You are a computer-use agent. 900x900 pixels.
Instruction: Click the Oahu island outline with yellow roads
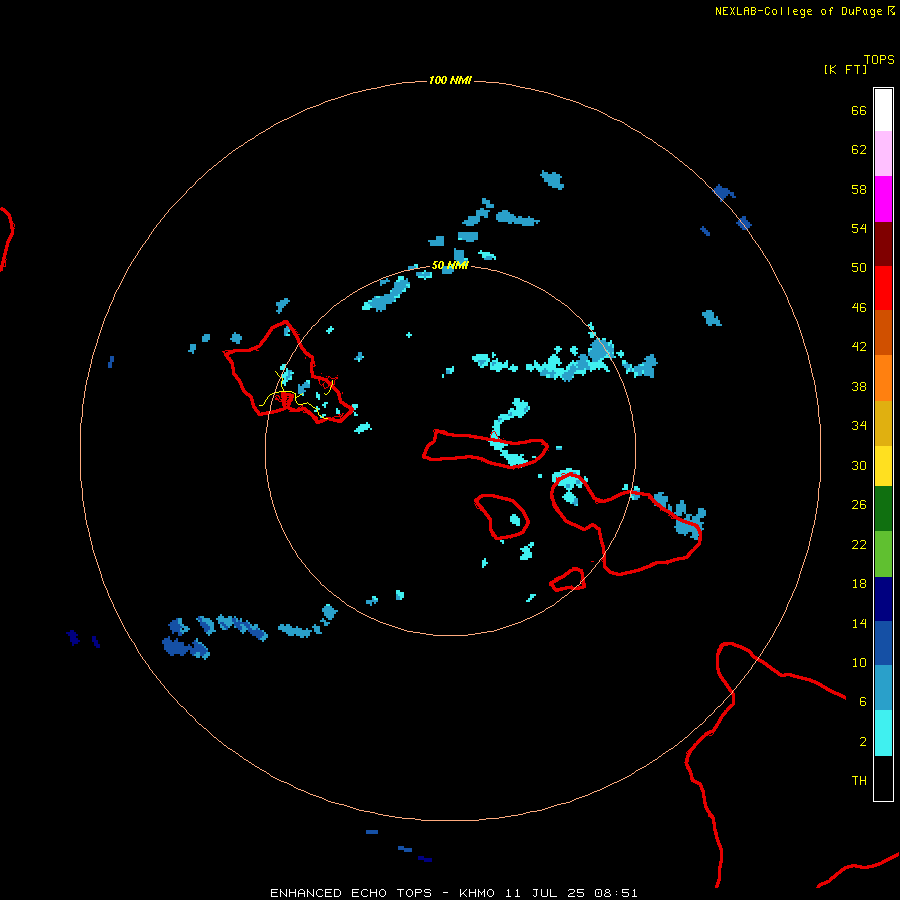point(287,373)
